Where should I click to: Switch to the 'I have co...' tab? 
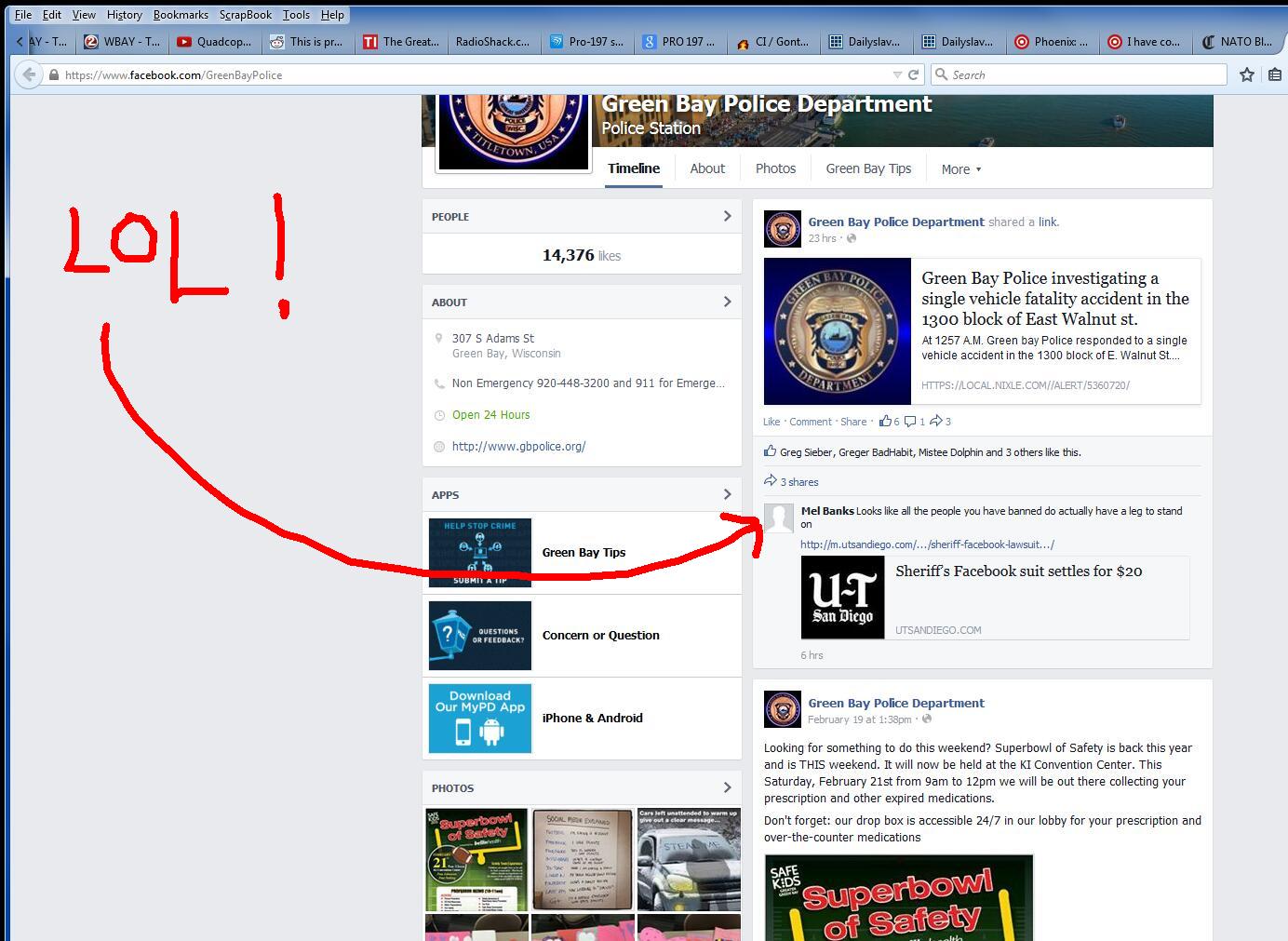click(1146, 42)
